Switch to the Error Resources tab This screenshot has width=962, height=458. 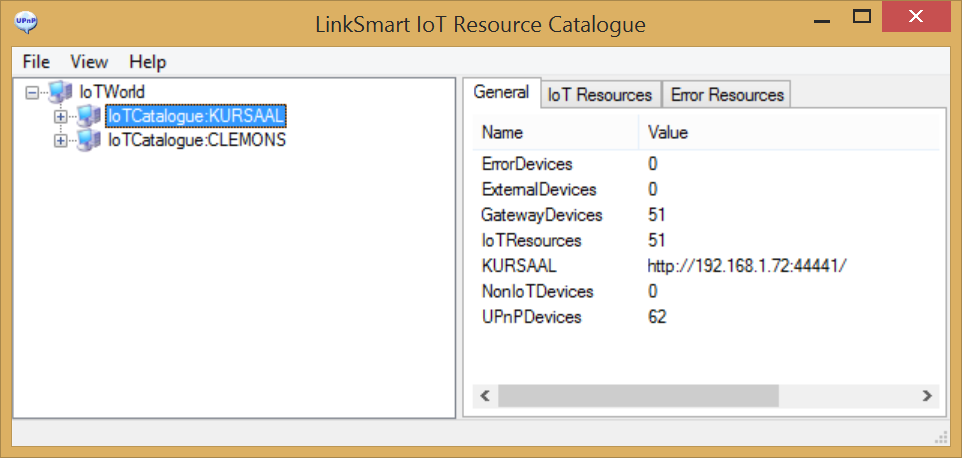click(727, 95)
